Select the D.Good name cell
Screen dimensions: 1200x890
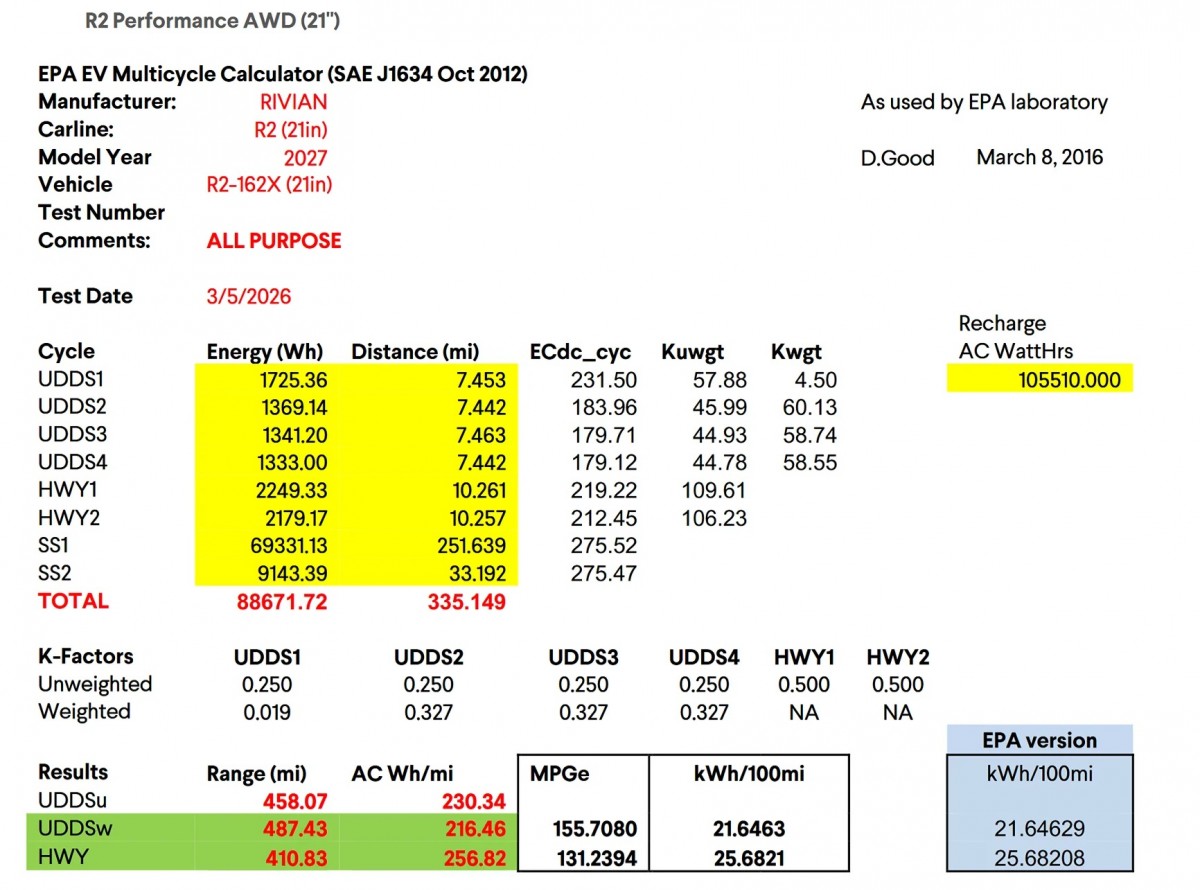click(x=897, y=157)
